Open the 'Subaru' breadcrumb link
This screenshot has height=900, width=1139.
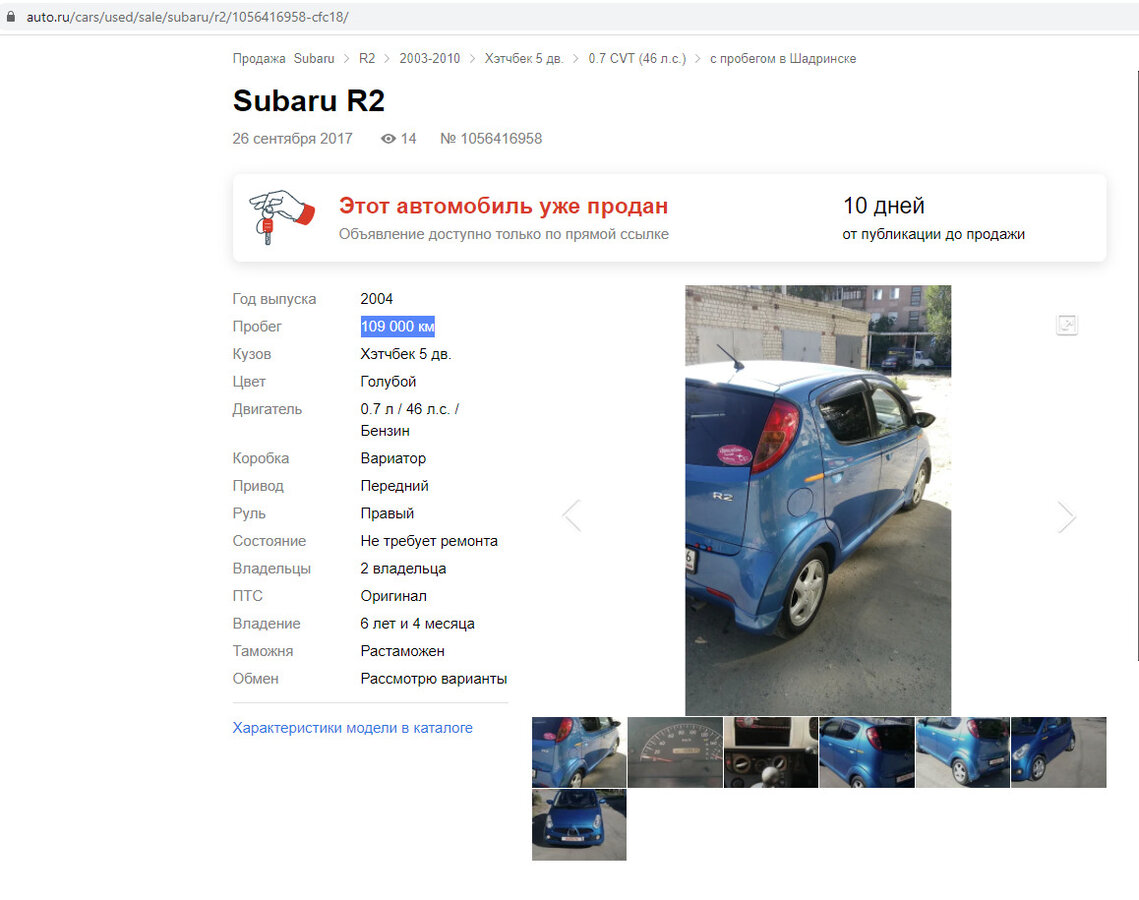pyautogui.click(x=314, y=59)
